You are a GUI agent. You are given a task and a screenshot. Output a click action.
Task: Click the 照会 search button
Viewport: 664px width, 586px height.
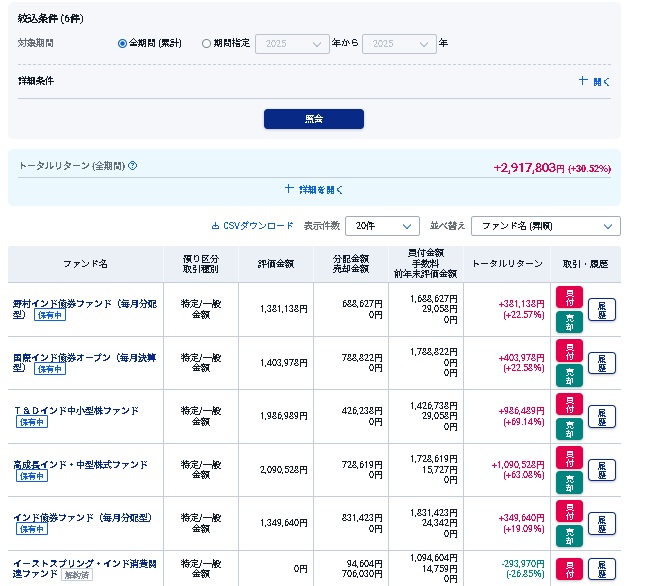[x=313, y=119]
